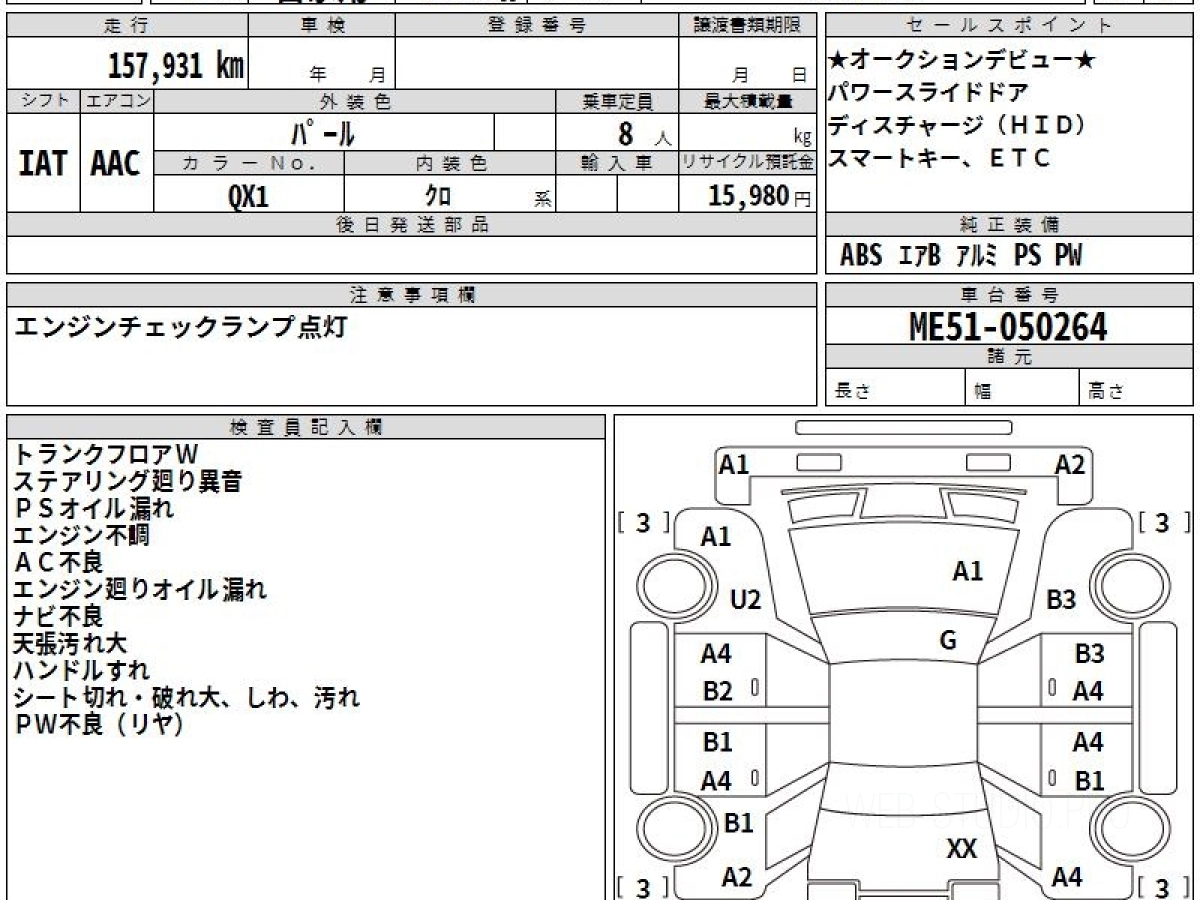
Task: Click the 内装色 header cell
Action: 450,163
